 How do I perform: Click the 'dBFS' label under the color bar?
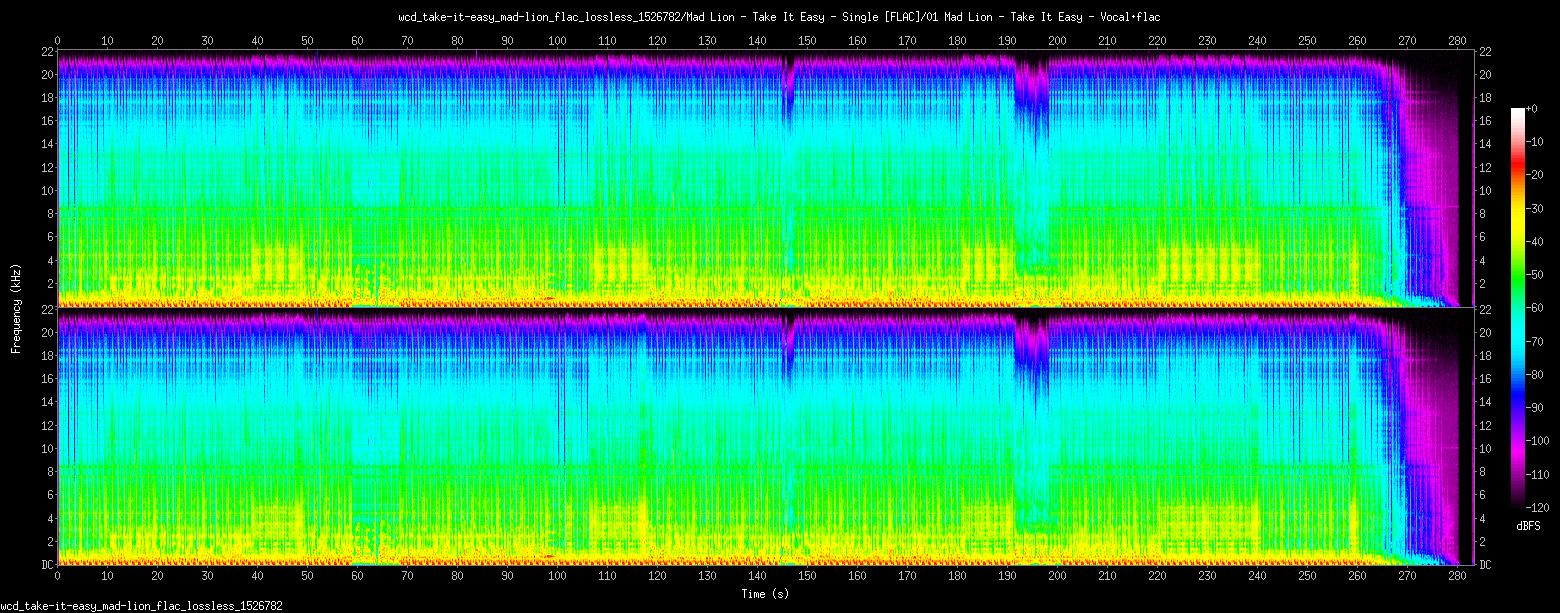click(1527, 526)
